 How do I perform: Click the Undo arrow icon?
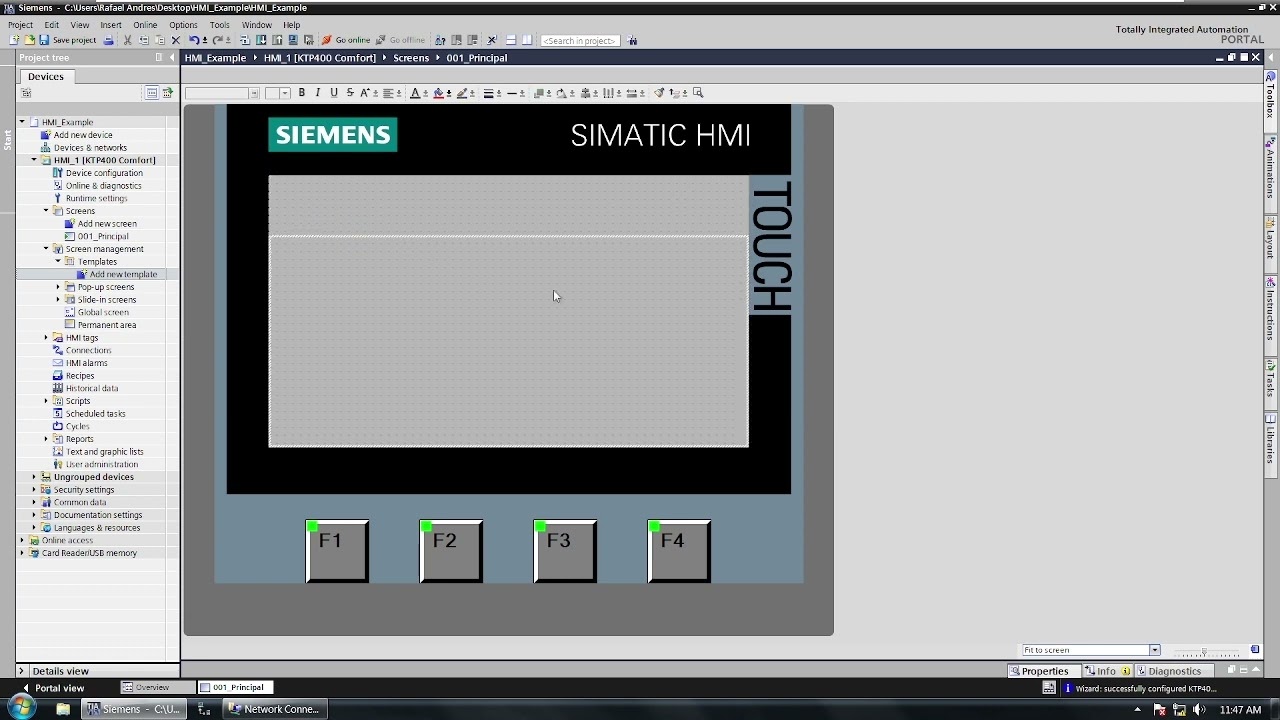coord(194,40)
